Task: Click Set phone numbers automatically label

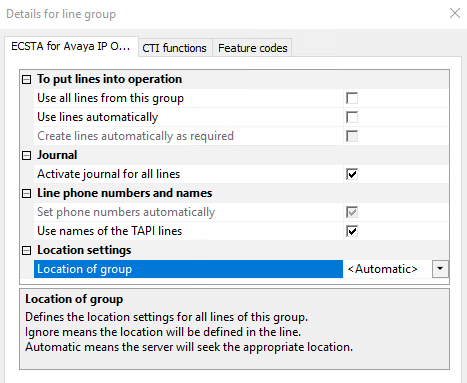Action: pyautogui.click(x=126, y=212)
